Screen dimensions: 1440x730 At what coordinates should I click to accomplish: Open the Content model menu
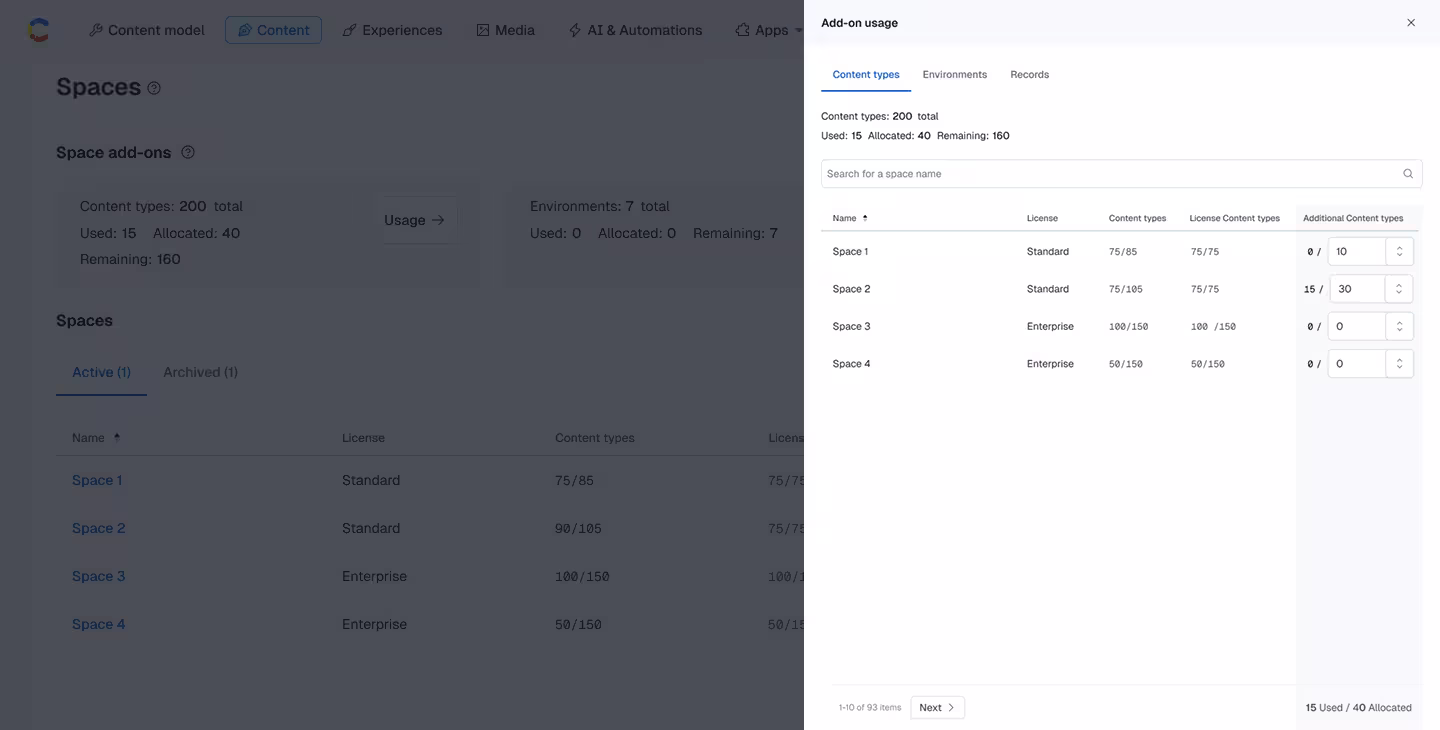pos(147,30)
